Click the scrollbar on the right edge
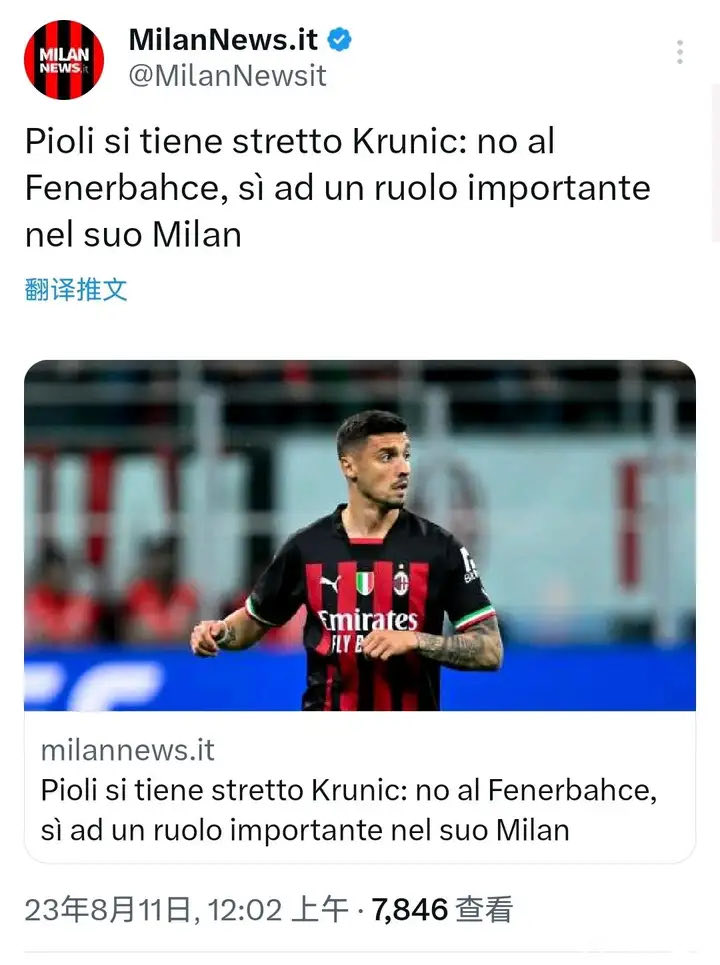 716,163
